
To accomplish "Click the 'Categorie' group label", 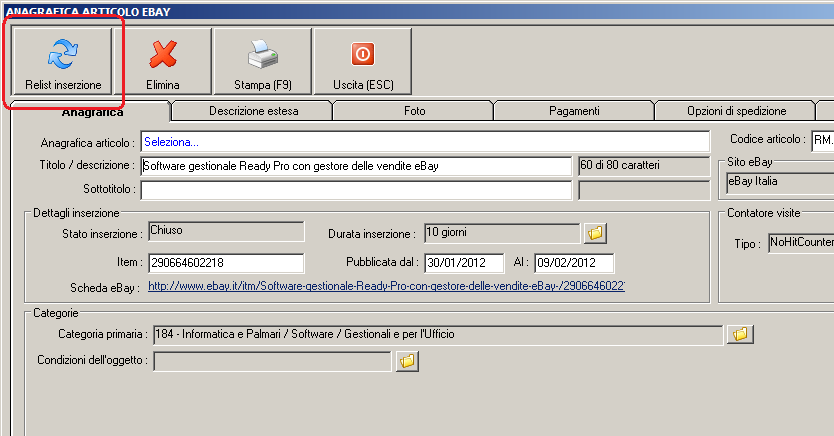I will point(56,313).
